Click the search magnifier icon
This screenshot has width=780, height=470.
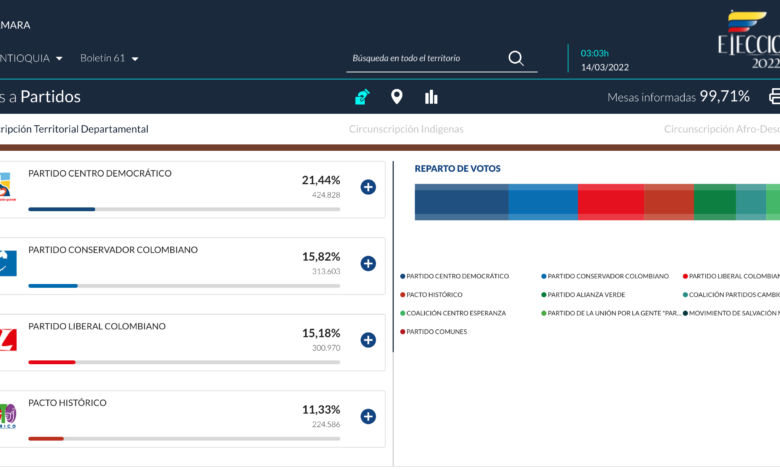(x=516, y=58)
